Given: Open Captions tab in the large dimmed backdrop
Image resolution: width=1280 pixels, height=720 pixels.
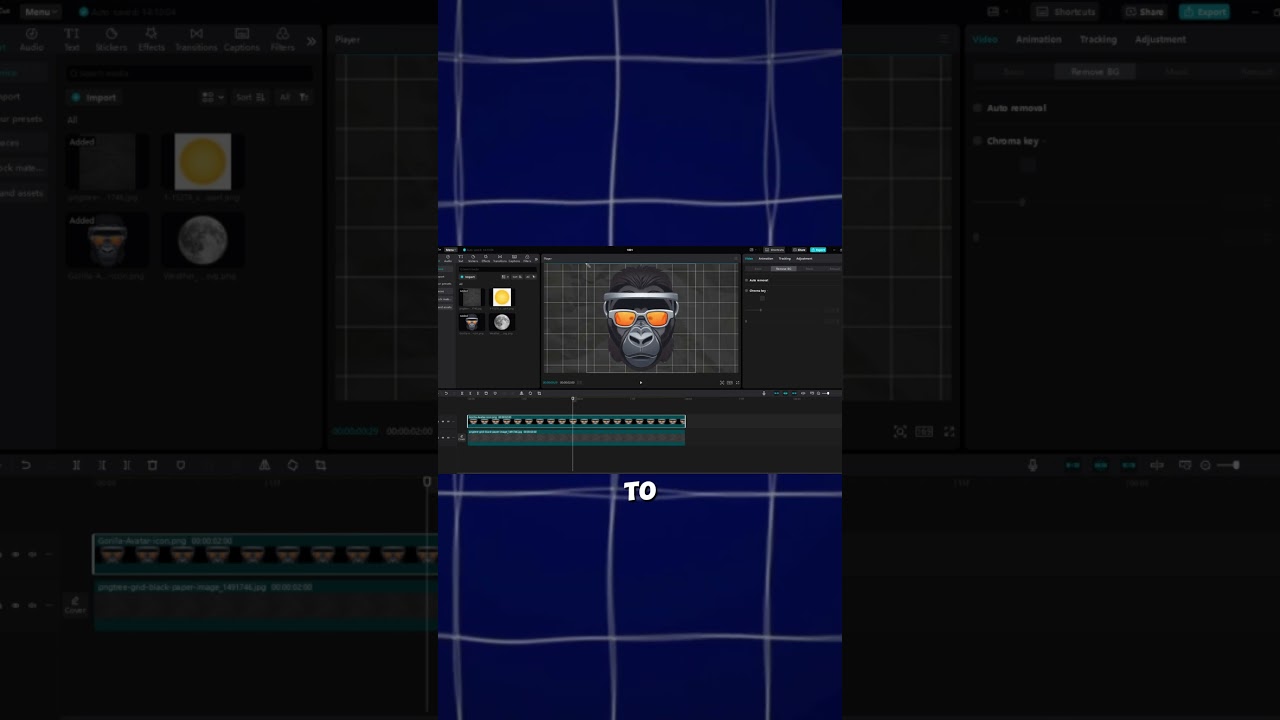Looking at the screenshot, I should point(241,40).
